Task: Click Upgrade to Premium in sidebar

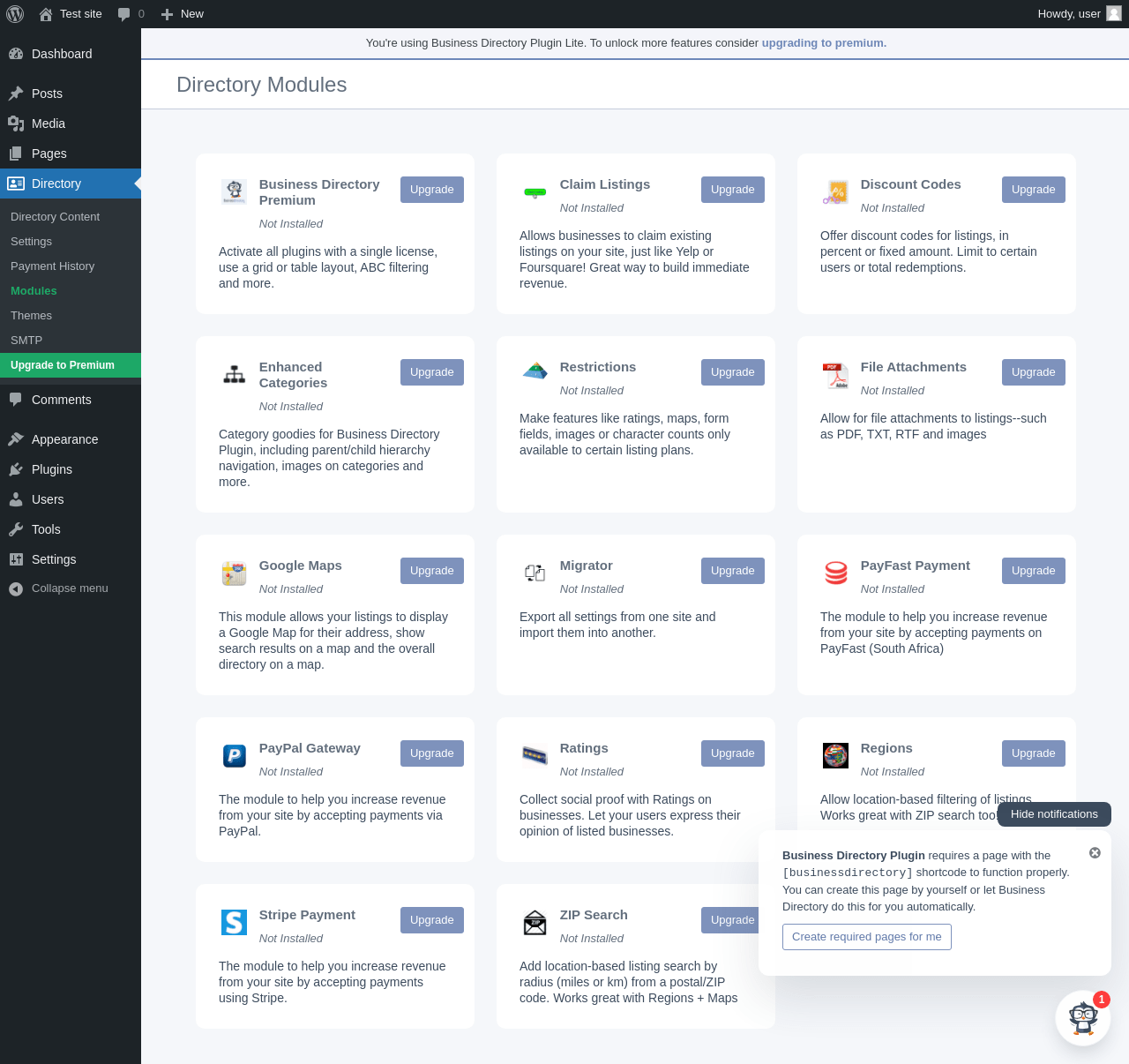Action: point(71,365)
